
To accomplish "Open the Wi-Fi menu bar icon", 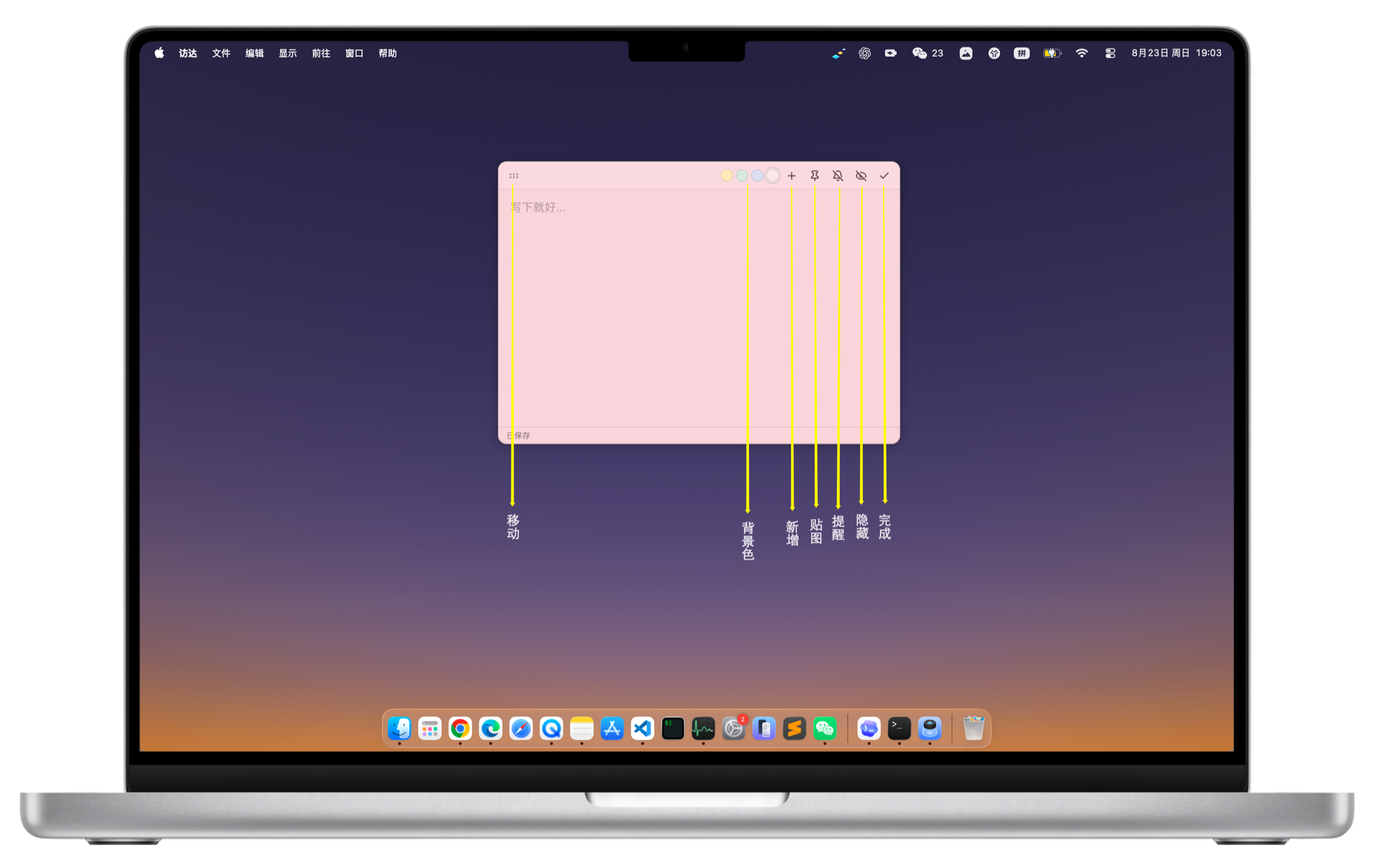I will [1082, 53].
